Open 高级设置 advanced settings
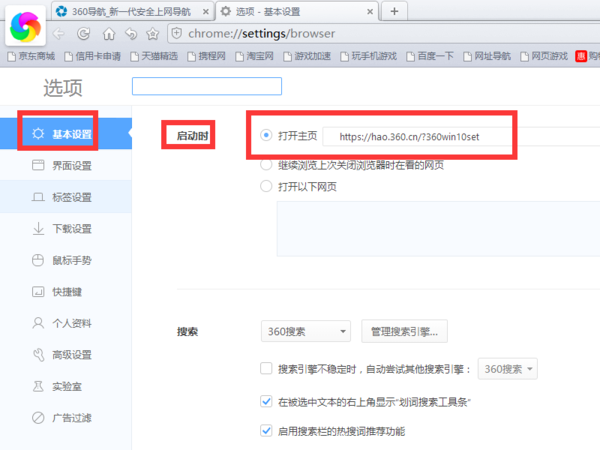600x450 pixels. [71, 354]
